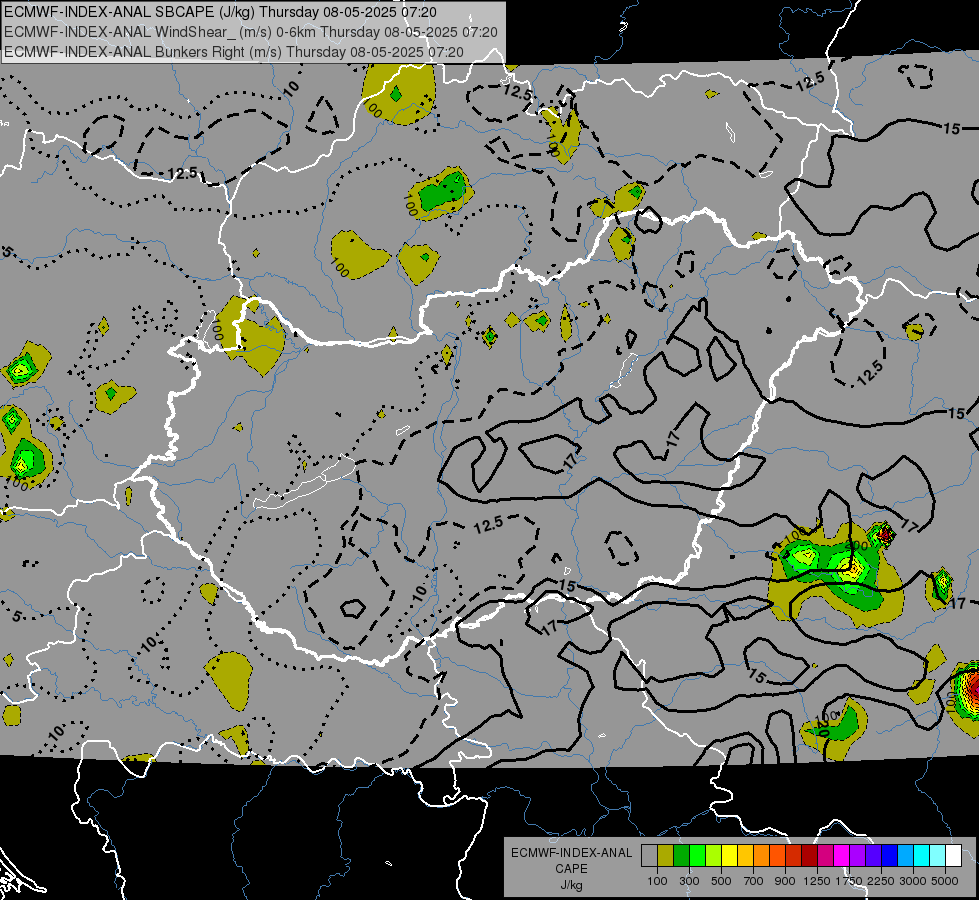This screenshot has height=900, width=979.
Task: Click the orange legend swatch
Action: [762, 856]
